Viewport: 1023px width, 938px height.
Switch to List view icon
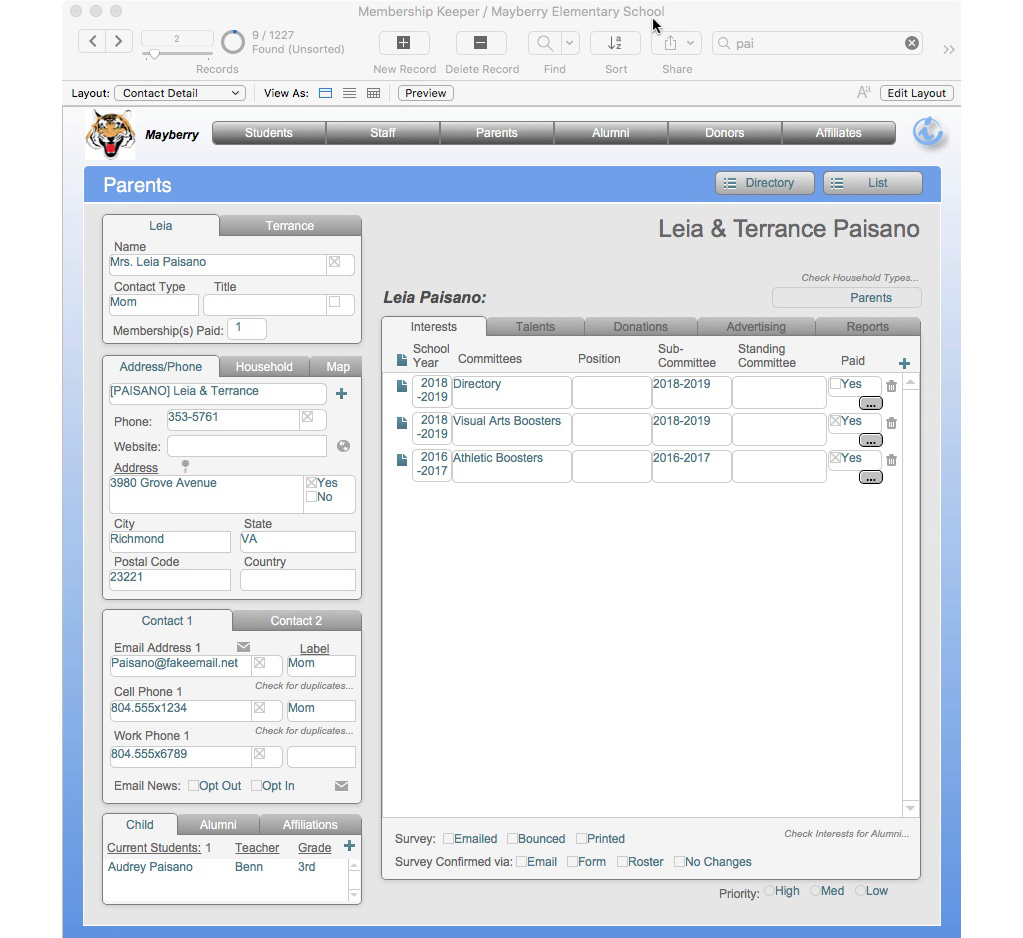350,93
